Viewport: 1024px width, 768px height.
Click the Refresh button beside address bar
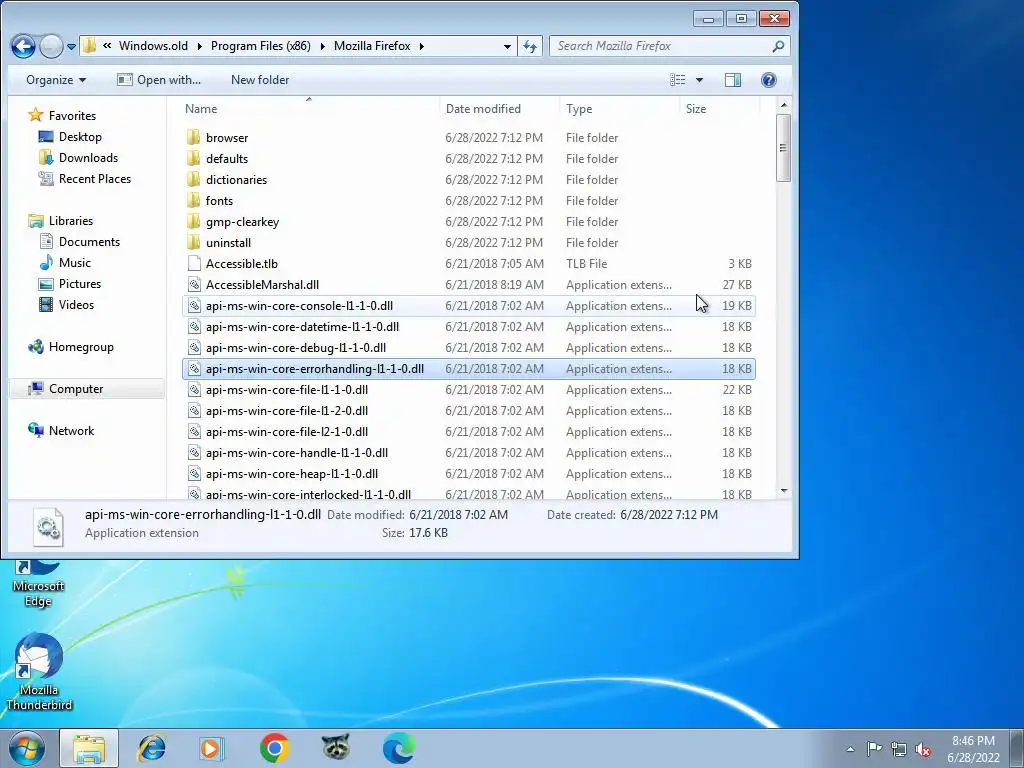pyautogui.click(x=530, y=46)
